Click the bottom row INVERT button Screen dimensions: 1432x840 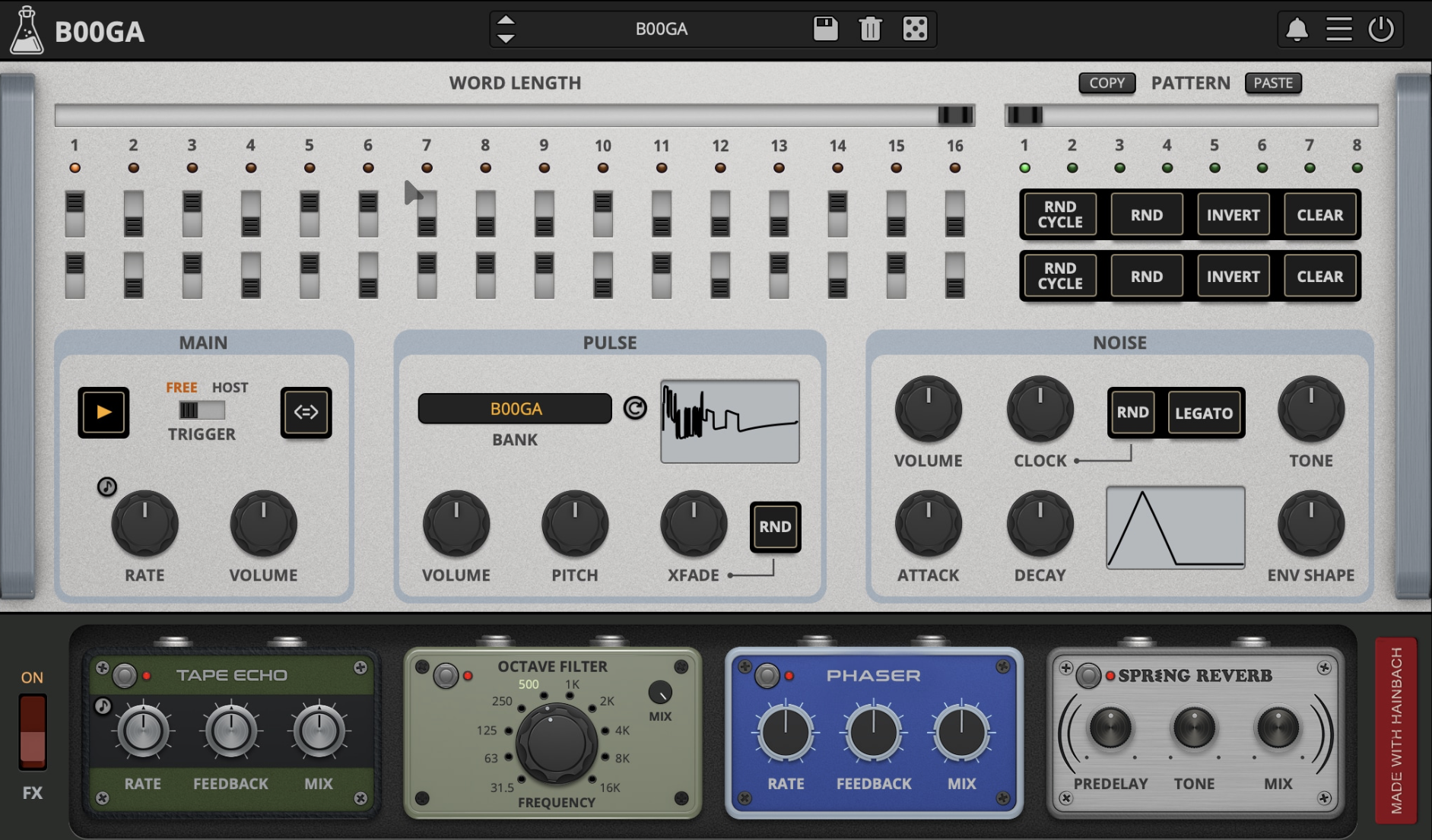(1234, 276)
